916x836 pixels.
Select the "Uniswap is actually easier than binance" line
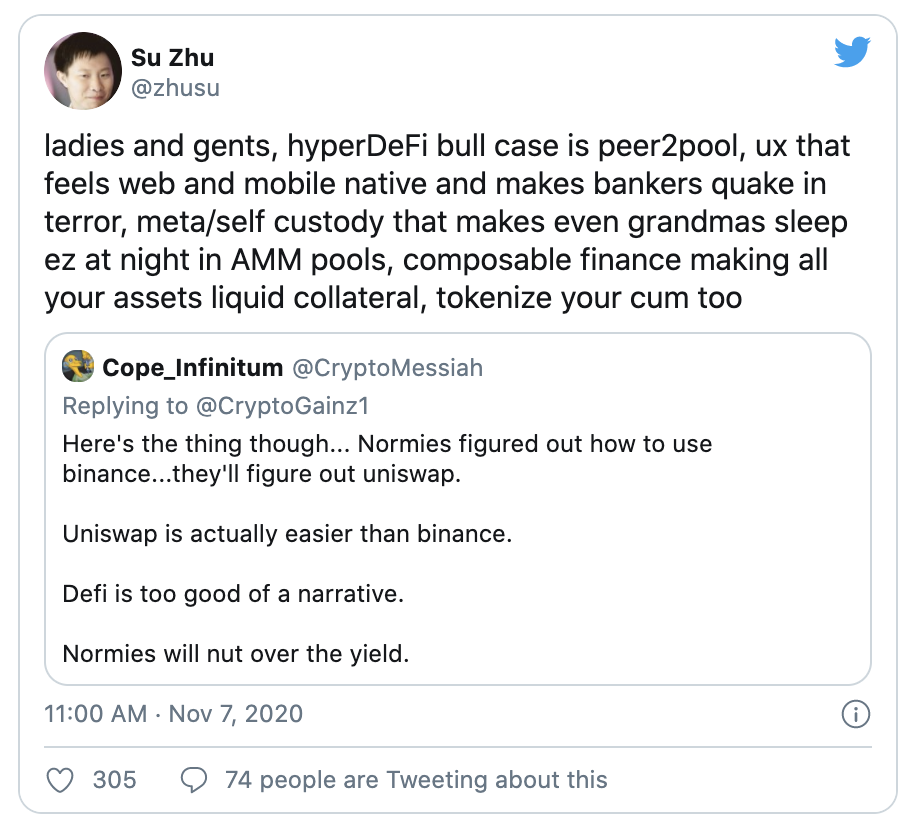pos(287,533)
